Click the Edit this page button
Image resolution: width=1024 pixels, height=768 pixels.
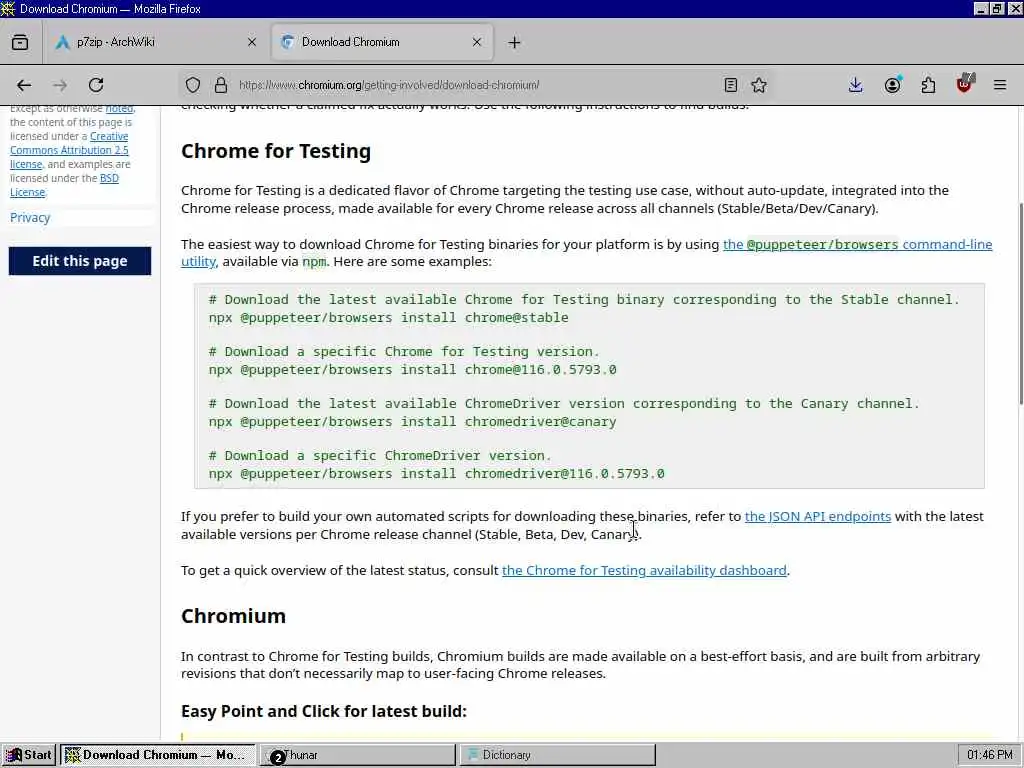80,261
